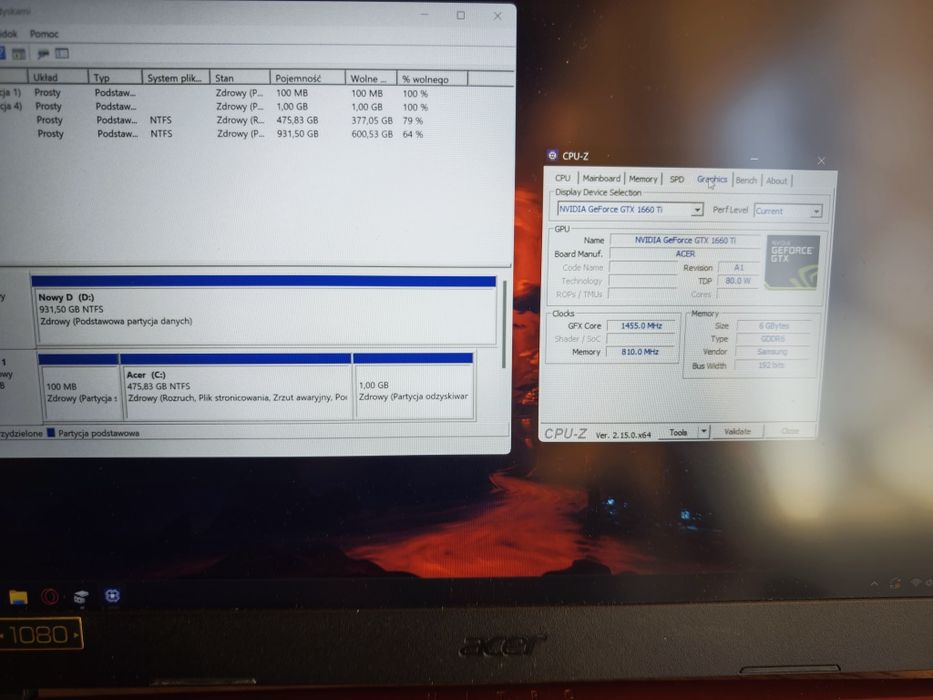
Task: Select the Nowy D (D:) partition block
Action: coord(264,310)
